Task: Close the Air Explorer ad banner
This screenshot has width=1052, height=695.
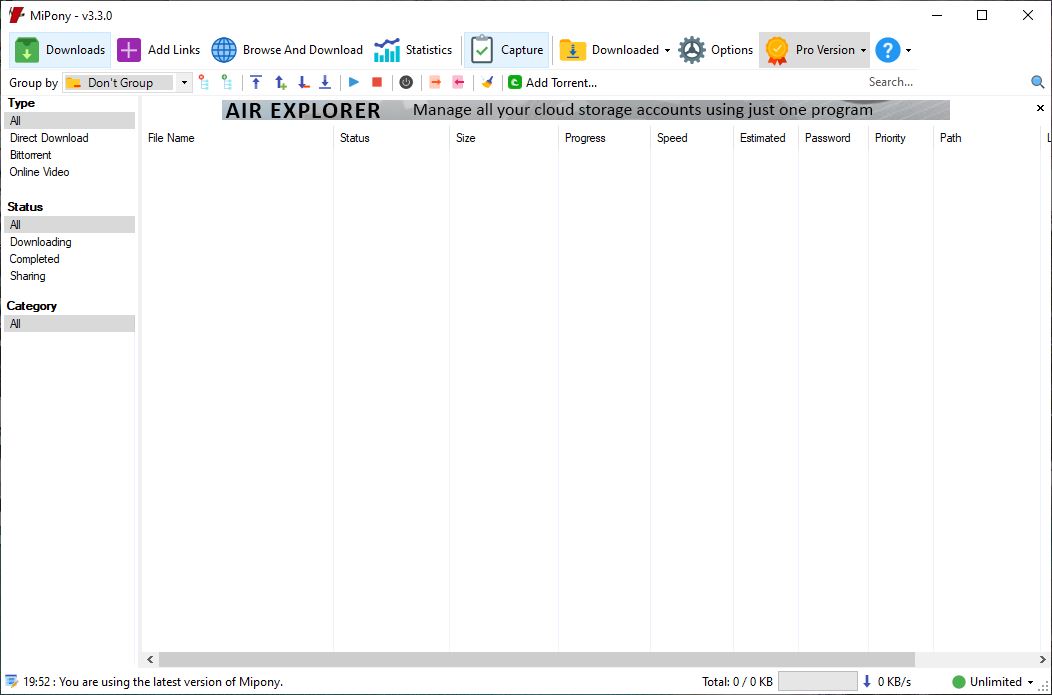Action: point(1040,108)
